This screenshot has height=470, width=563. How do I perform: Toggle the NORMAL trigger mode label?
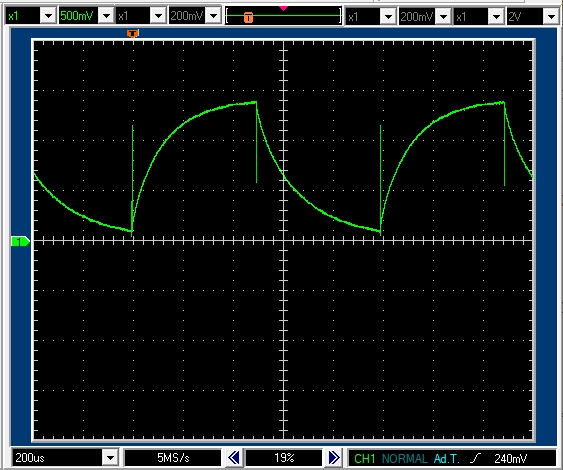point(404,459)
